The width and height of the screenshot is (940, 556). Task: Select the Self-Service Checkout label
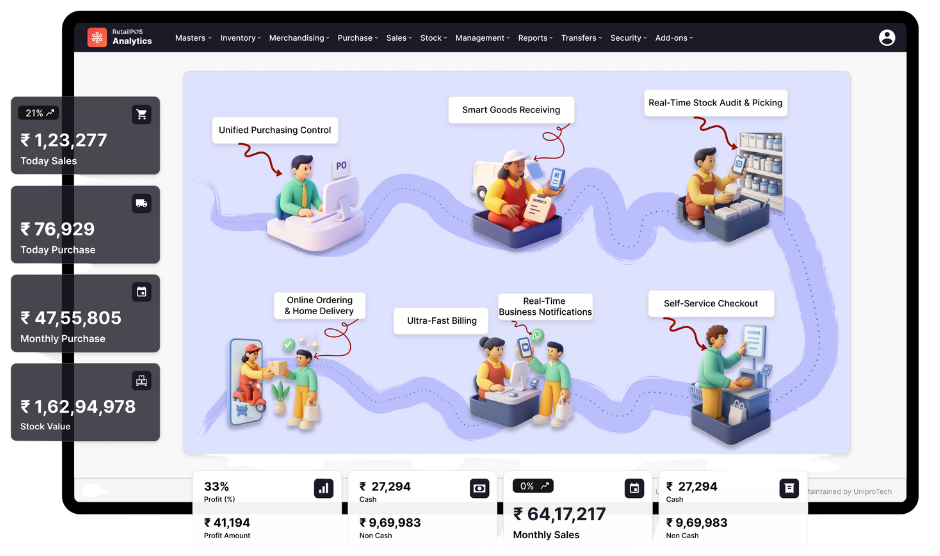click(710, 303)
